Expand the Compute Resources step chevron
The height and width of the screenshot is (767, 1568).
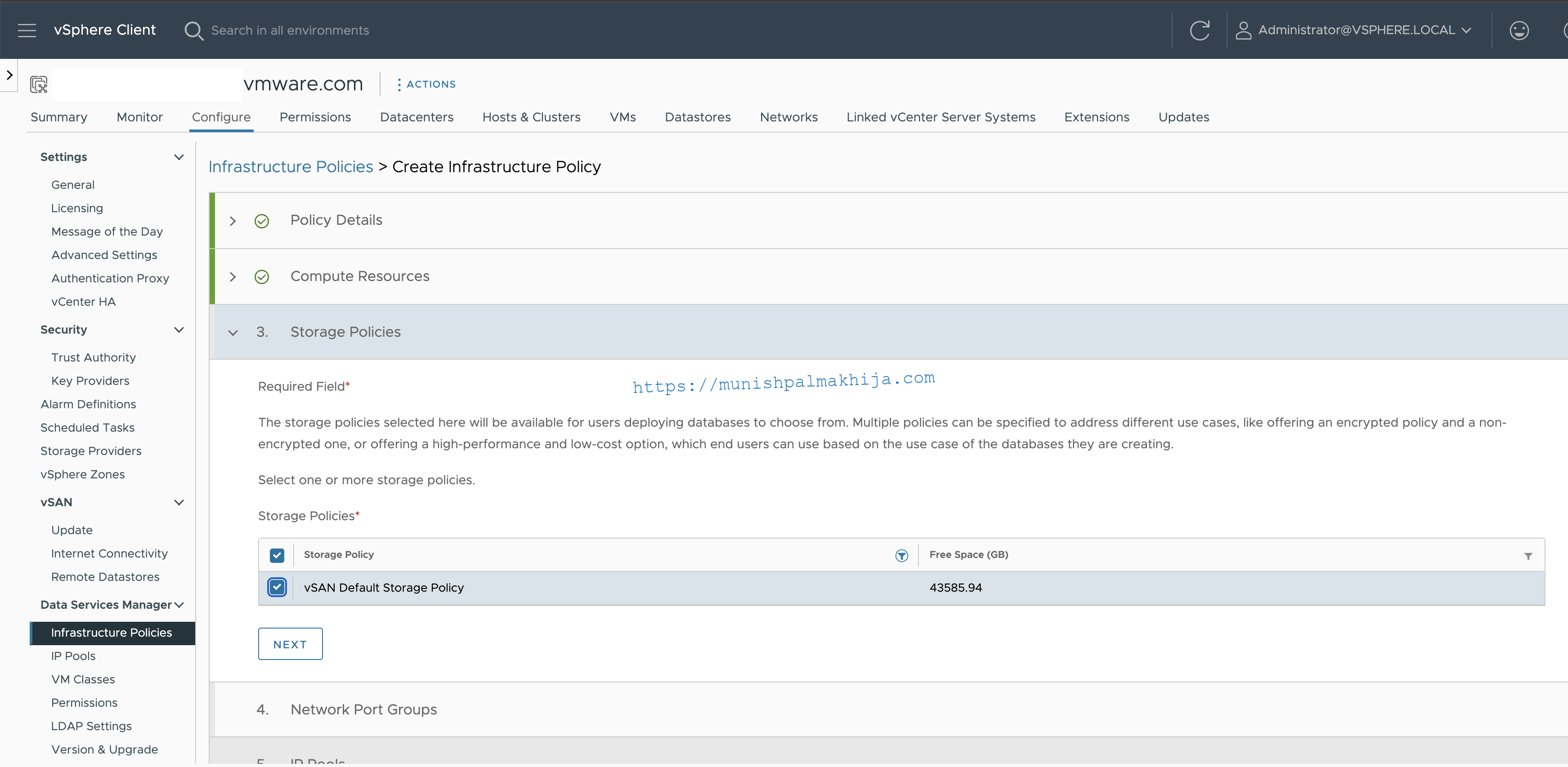(x=233, y=277)
